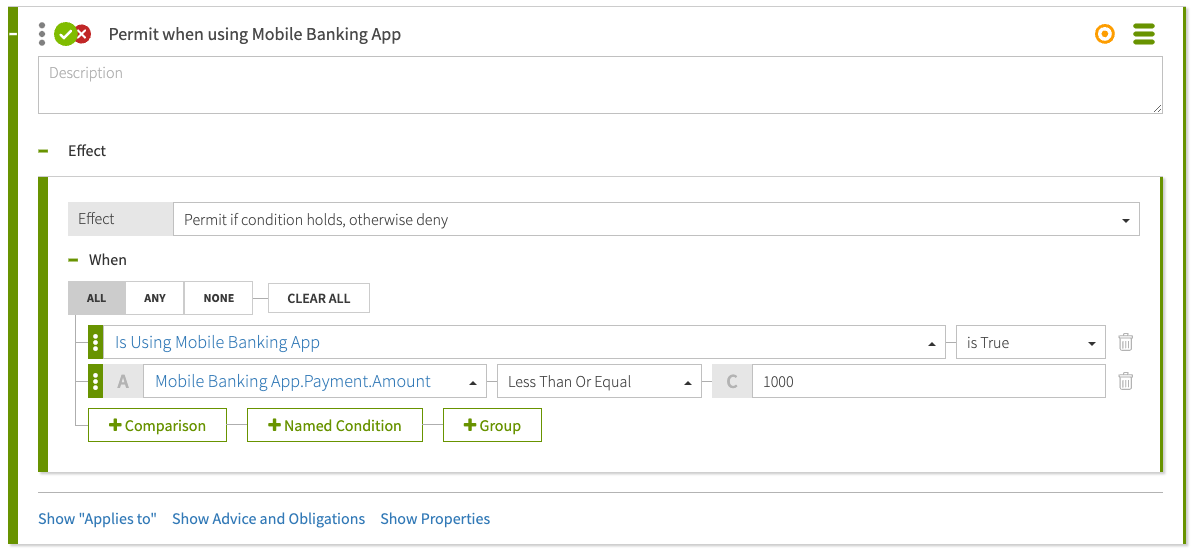Click the Description text field
The height and width of the screenshot is (553, 1193).
(600, 85)
